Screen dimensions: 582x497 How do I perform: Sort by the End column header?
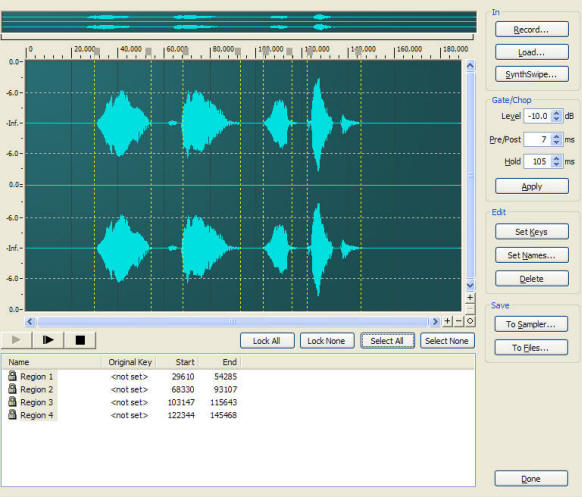pyautogui.click(x=220, y=362)
